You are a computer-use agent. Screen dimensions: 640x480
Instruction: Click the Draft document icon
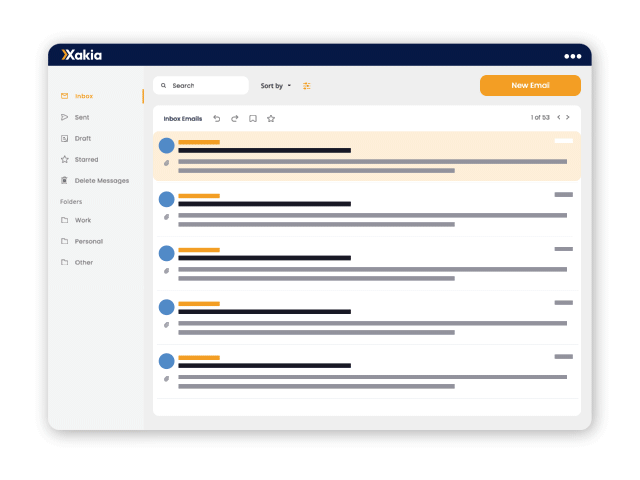coord(64,138)
